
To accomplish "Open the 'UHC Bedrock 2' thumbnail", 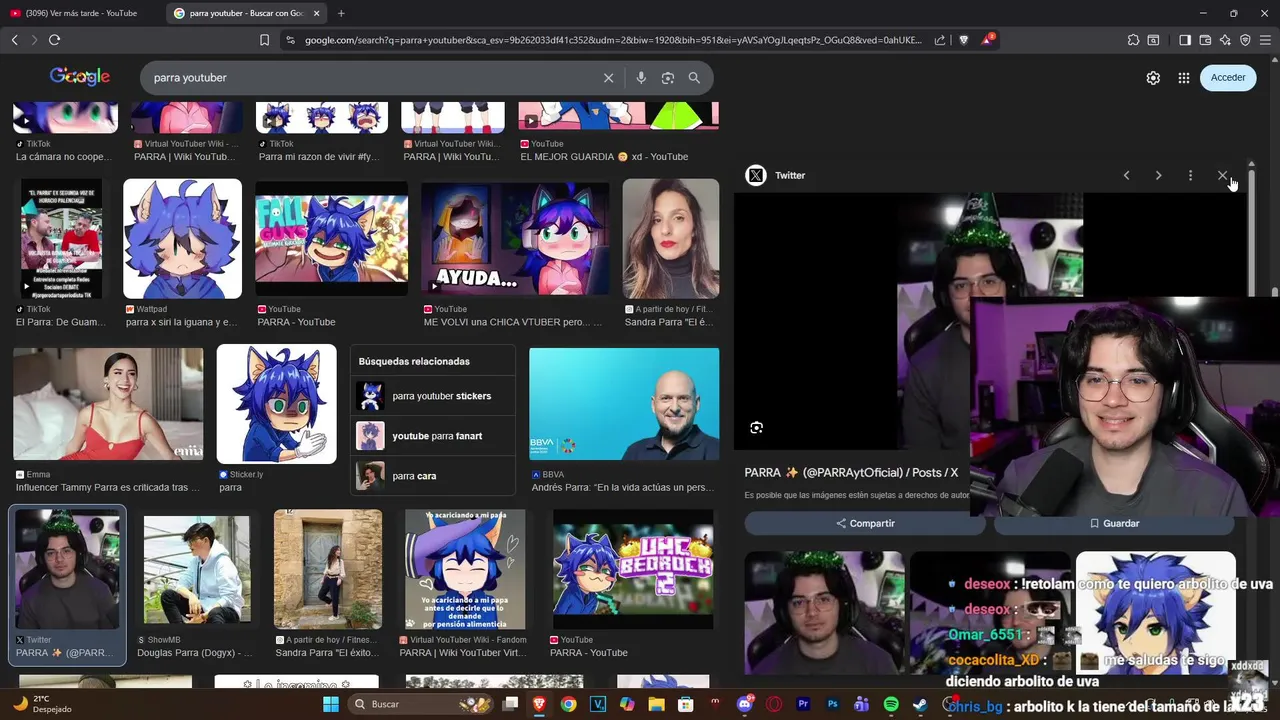I will 633,568.
